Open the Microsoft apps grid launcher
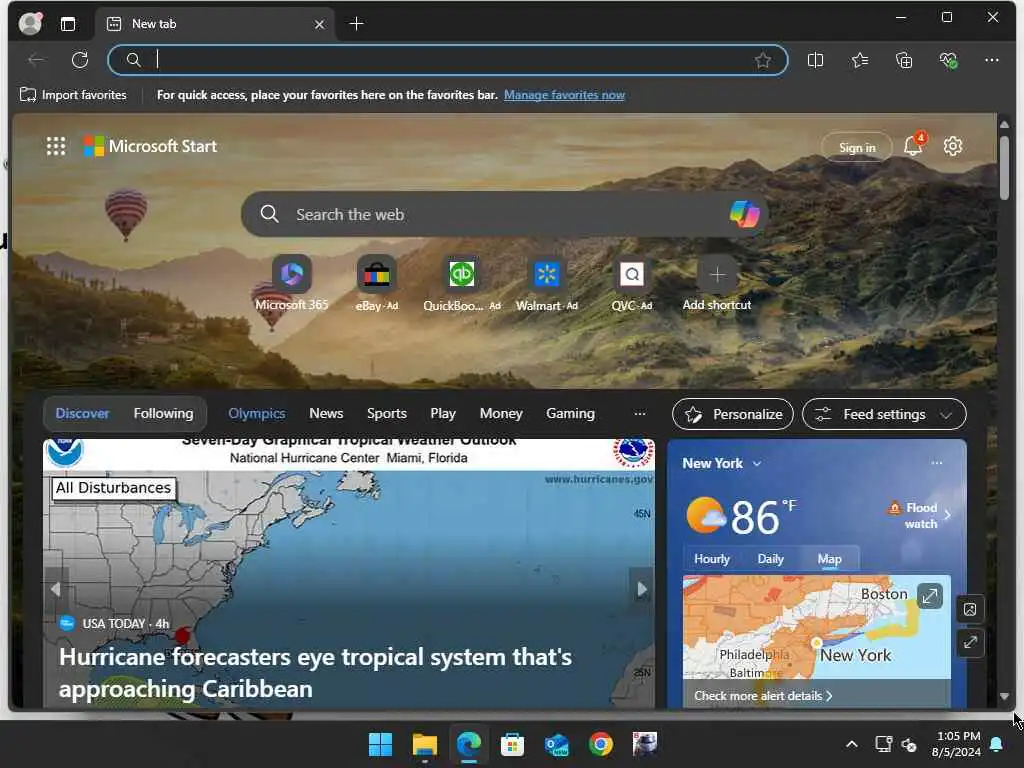 pos(56,146)
